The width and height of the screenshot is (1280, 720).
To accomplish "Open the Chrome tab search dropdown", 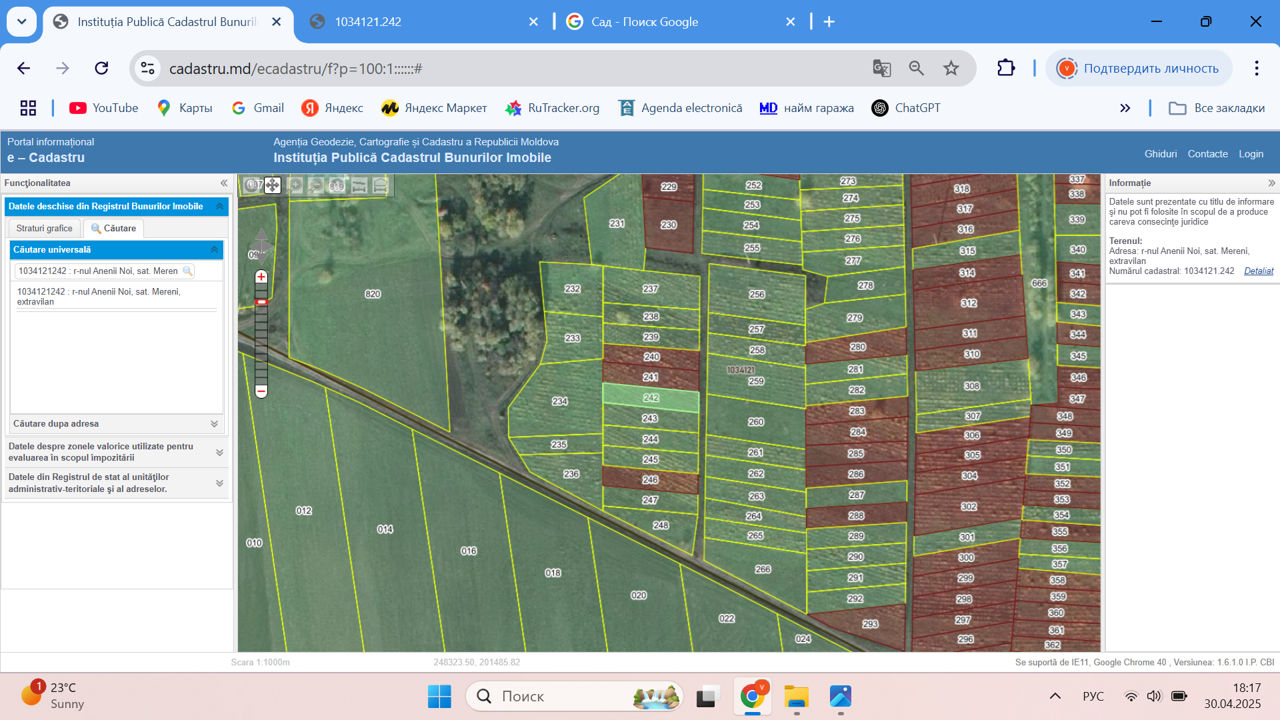I will 22,21.
